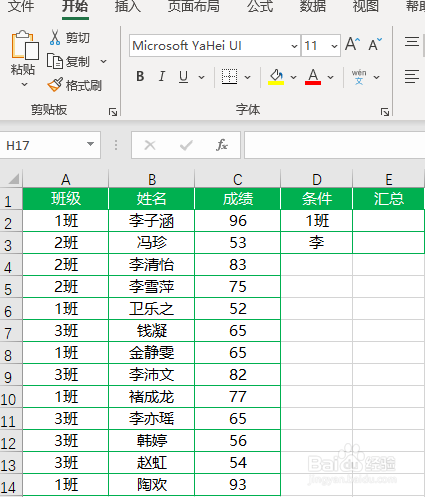Select cell with 金静雯
Viewport: 425px width, 497px height.
pyautogui.click(x=152, y=353)
